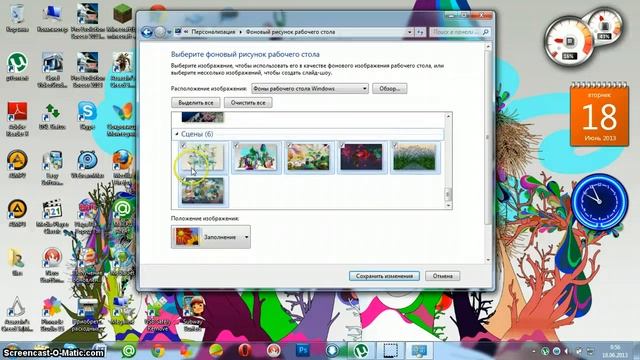
Task: Launch the Subway Surfers desktop shortcut
Action: pos(193,312)
